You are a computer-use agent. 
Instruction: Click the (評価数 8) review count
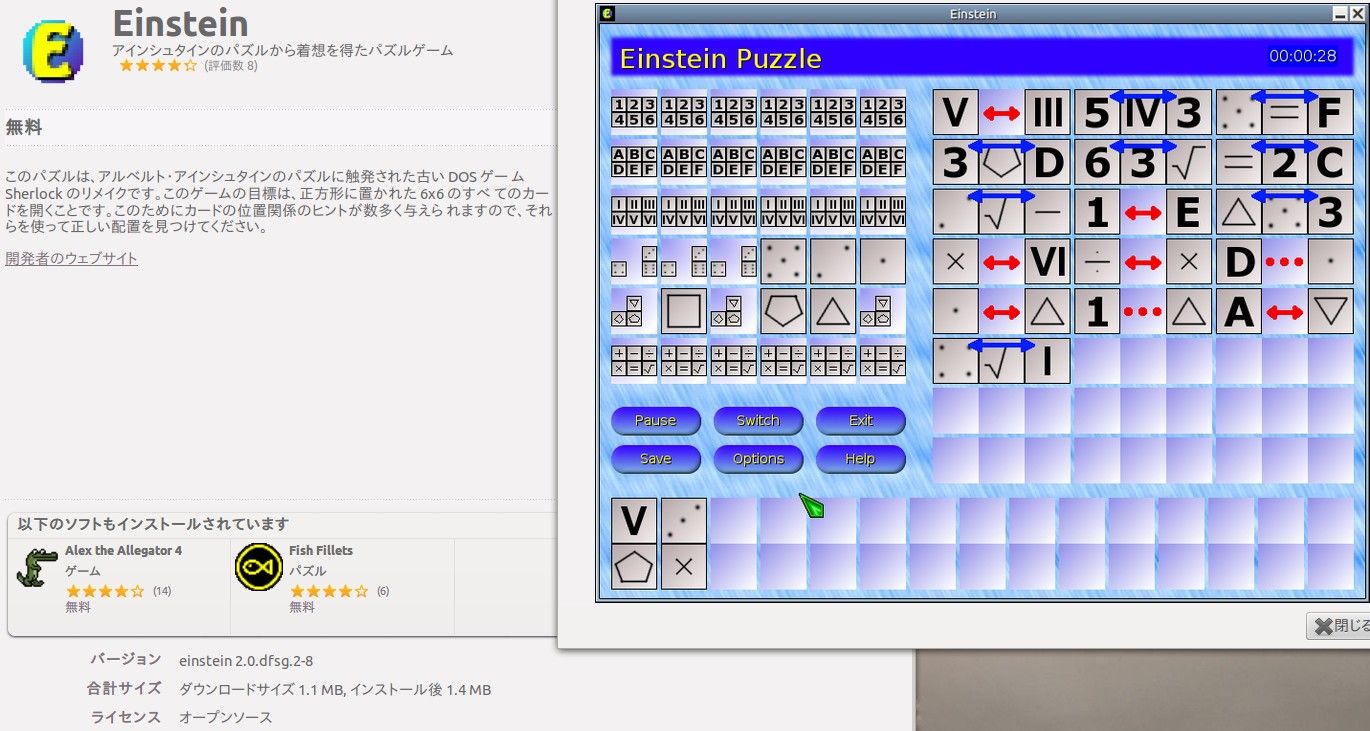pyautogui.click(x=231, y=66)
